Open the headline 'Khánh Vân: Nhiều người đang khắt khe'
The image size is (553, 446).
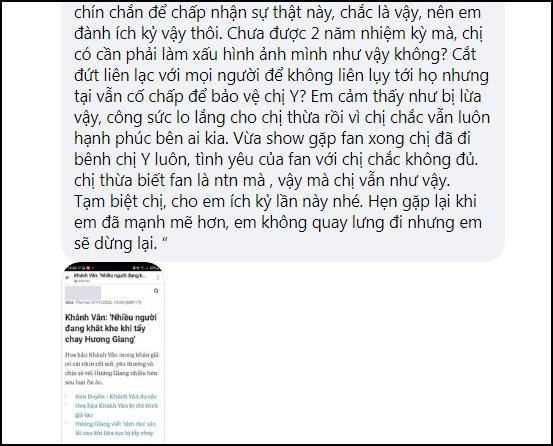click(x=110, y=328)
